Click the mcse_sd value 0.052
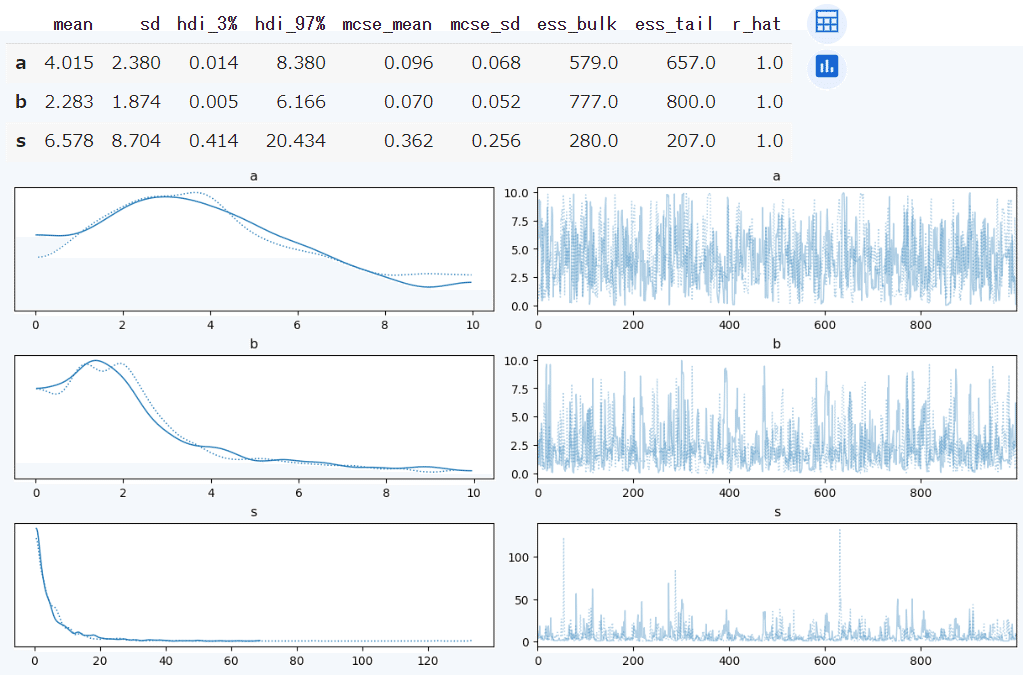Viewport: 1023px width, 675px height. click(x=496, y=102)
